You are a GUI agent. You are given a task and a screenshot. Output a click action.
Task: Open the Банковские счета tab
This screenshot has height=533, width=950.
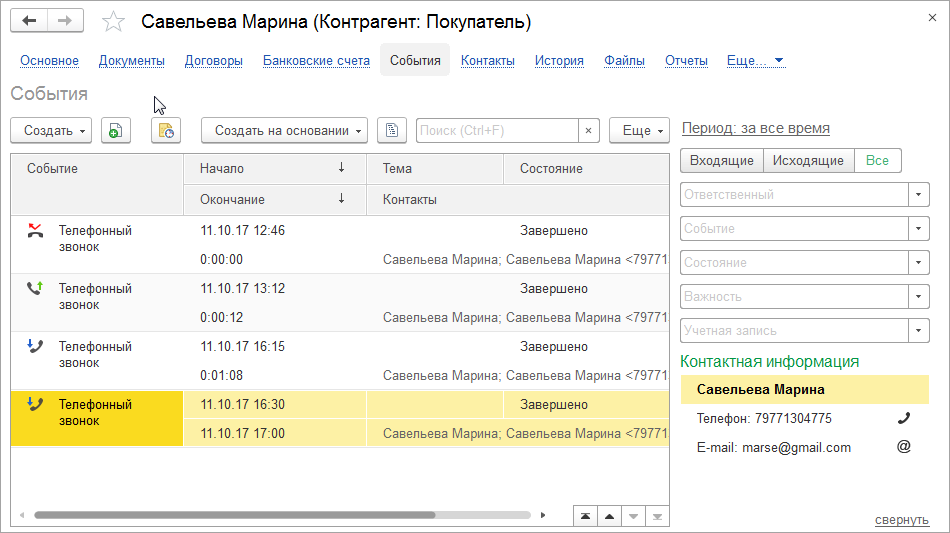pyautogui.click(x=316, y=60)
